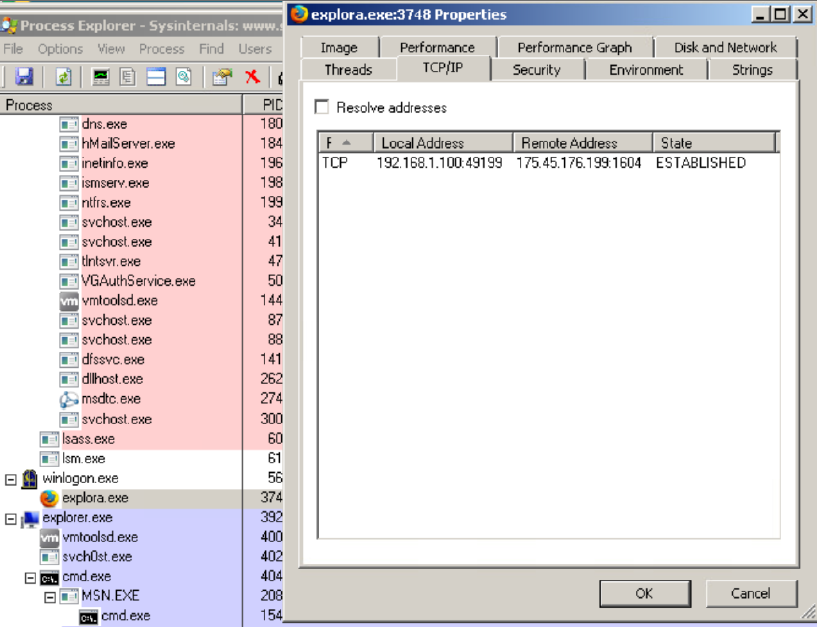Click the Firefox icon in Properties title bar

[299, 14]
